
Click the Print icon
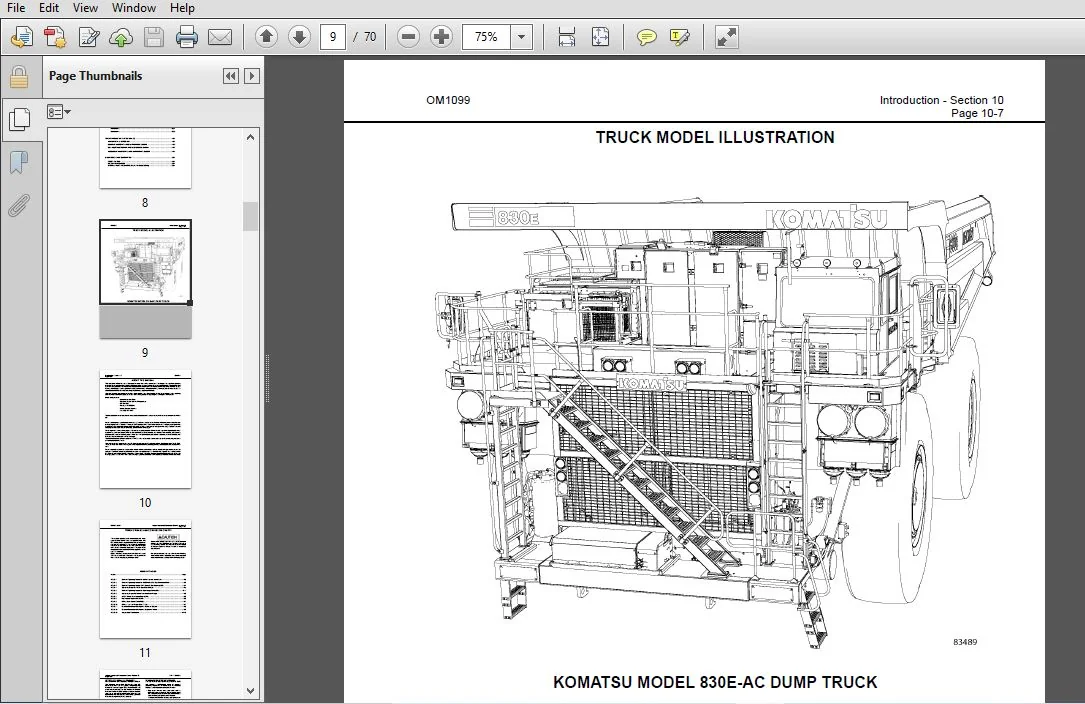click(x=187, y=37)
